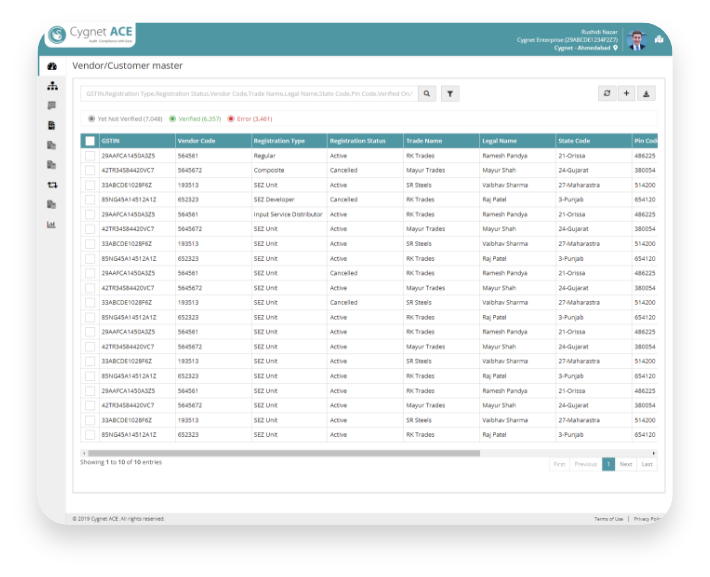Click the 'Input Service Distributor' cell

(288, 214)
